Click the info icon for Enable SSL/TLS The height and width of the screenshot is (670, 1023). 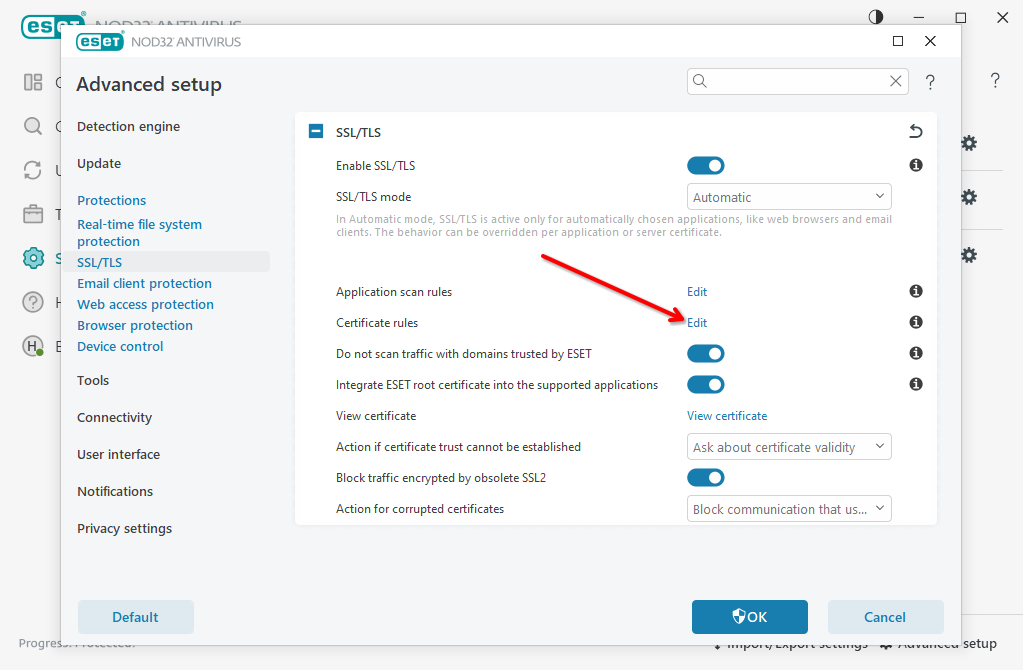[916, 165]
